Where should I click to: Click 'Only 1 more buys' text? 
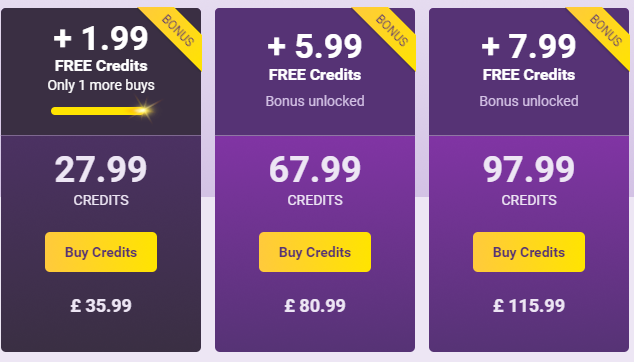coord(101,85)
